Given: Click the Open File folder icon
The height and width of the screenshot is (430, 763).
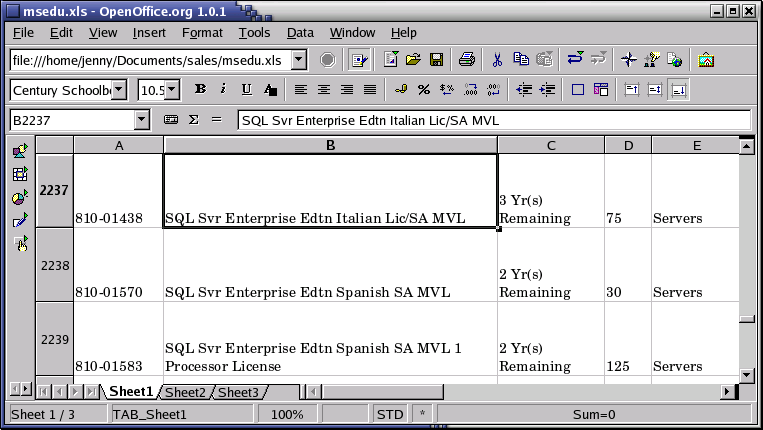Looking at the screenshot, I should point(411,60).
